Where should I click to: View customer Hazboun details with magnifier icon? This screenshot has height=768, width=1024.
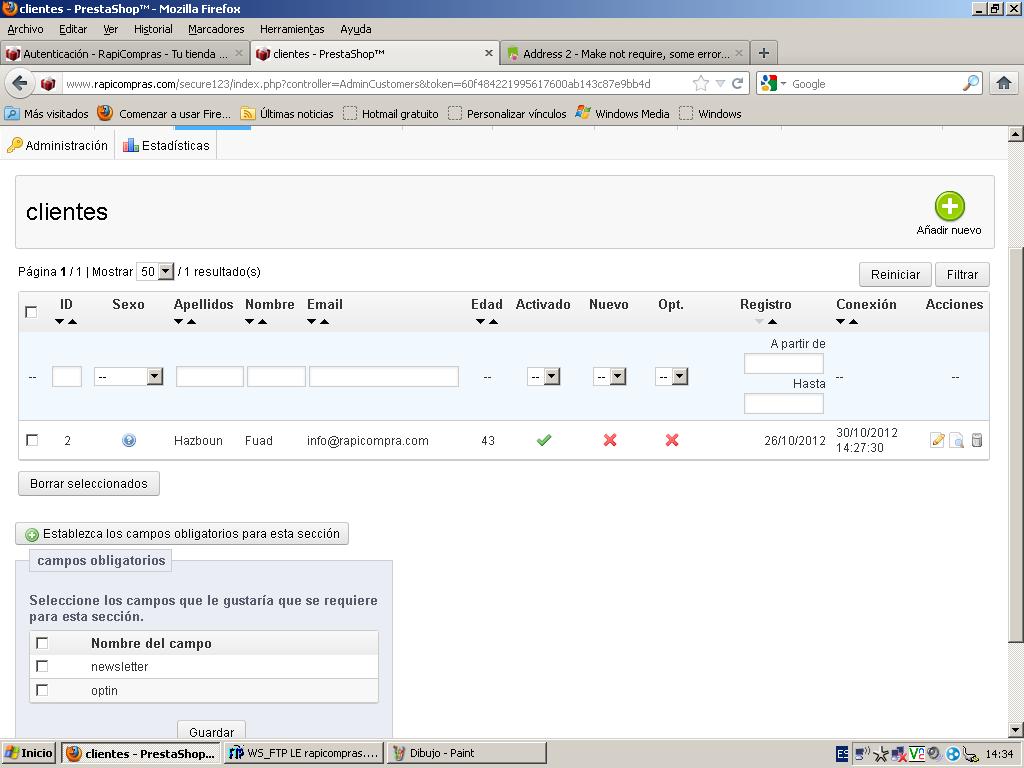tap(957, 440)
